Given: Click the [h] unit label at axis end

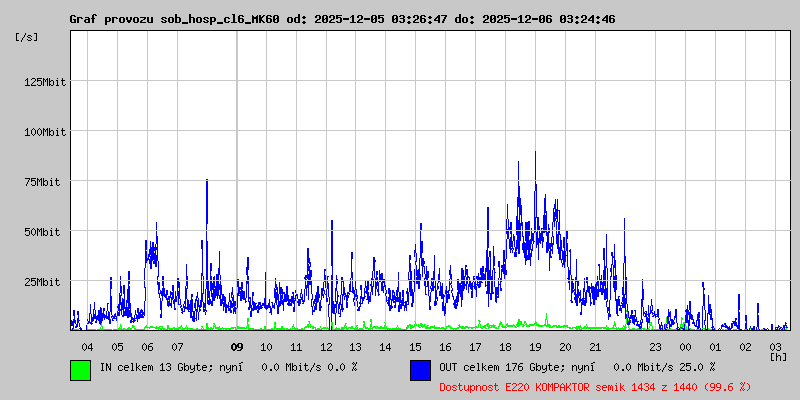Looking at the screenshot, I should pos(778,357).
